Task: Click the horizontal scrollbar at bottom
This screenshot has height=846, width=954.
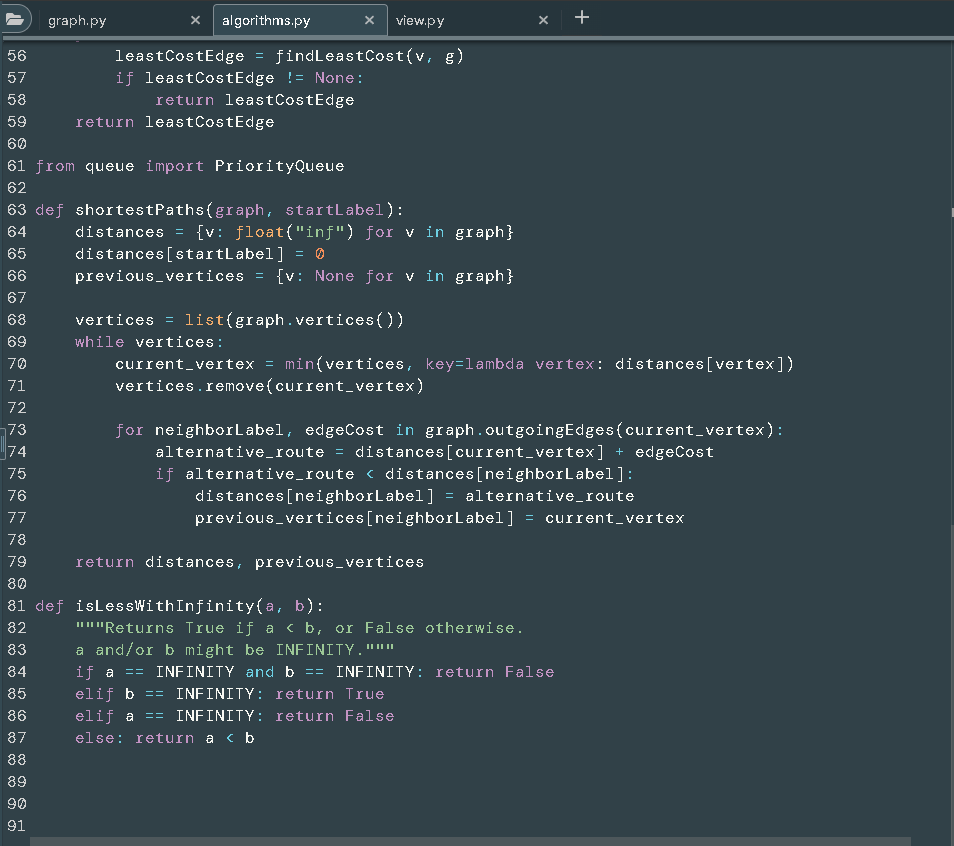Action: coord(470,841)
